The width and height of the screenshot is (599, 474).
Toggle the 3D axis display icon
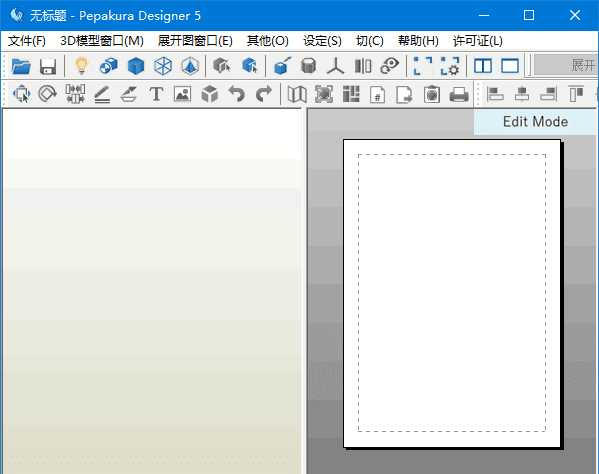tap(335, 66)
